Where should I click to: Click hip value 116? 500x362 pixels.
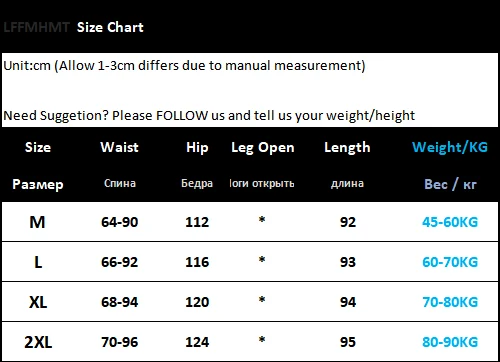(197, 262)
